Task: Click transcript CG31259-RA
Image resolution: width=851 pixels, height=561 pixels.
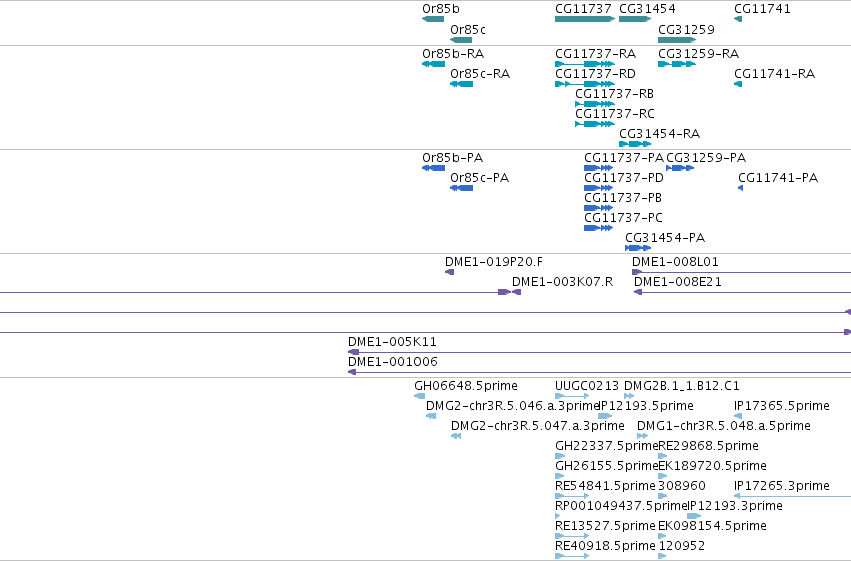Action: 677,64
